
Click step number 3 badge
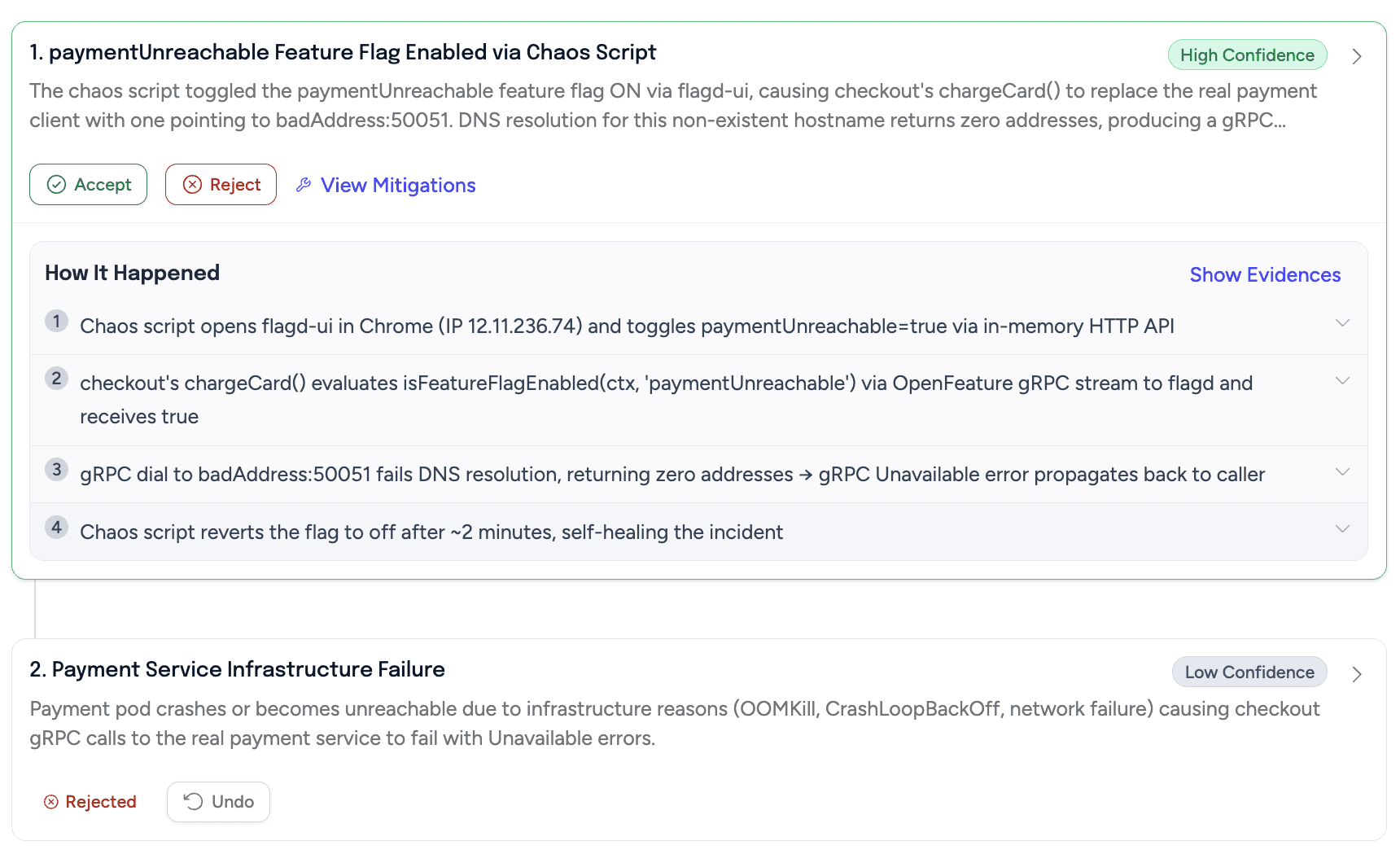(56, 469)
